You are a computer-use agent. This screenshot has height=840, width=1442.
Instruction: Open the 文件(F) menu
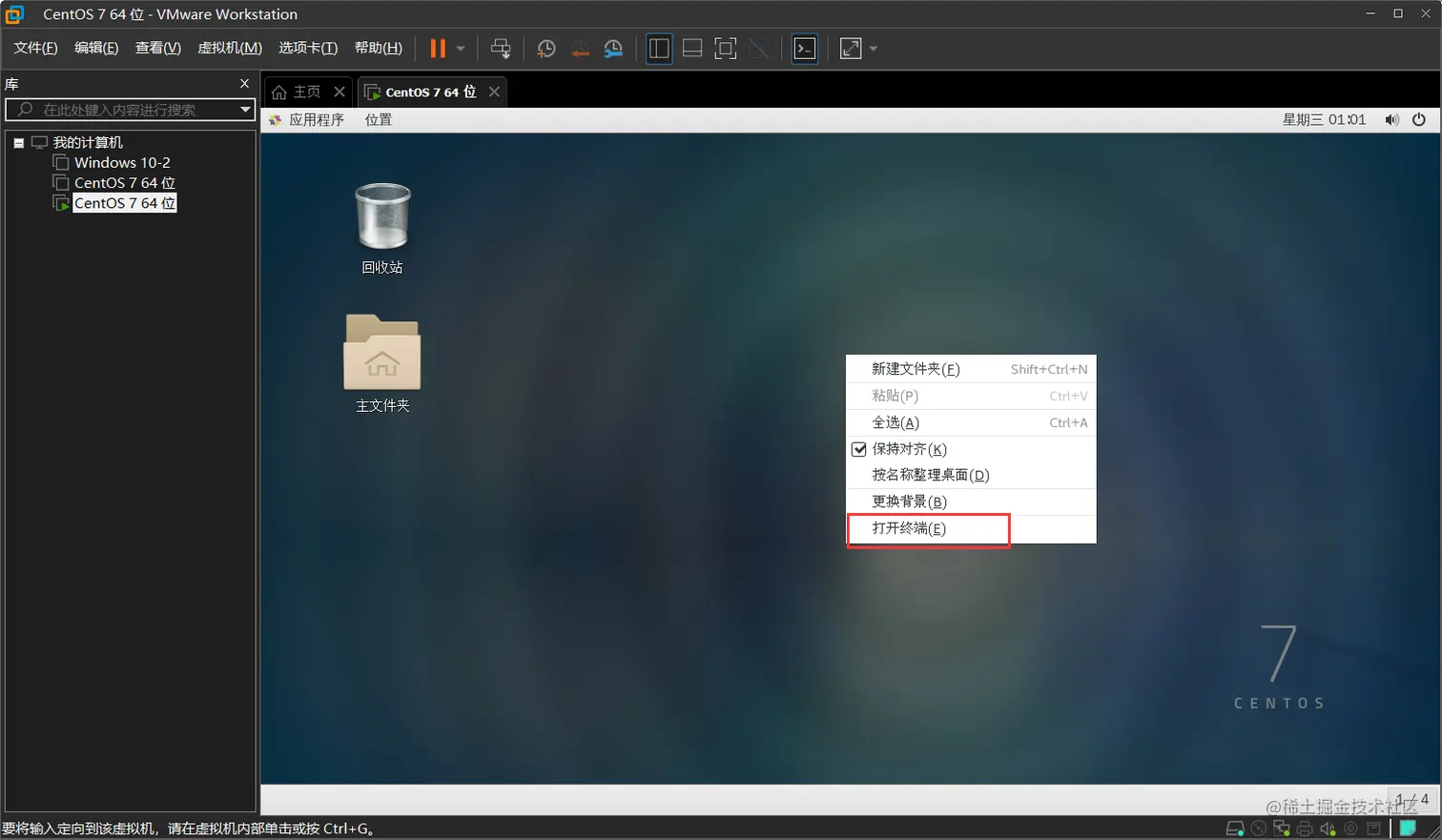[x=35, y=48]
